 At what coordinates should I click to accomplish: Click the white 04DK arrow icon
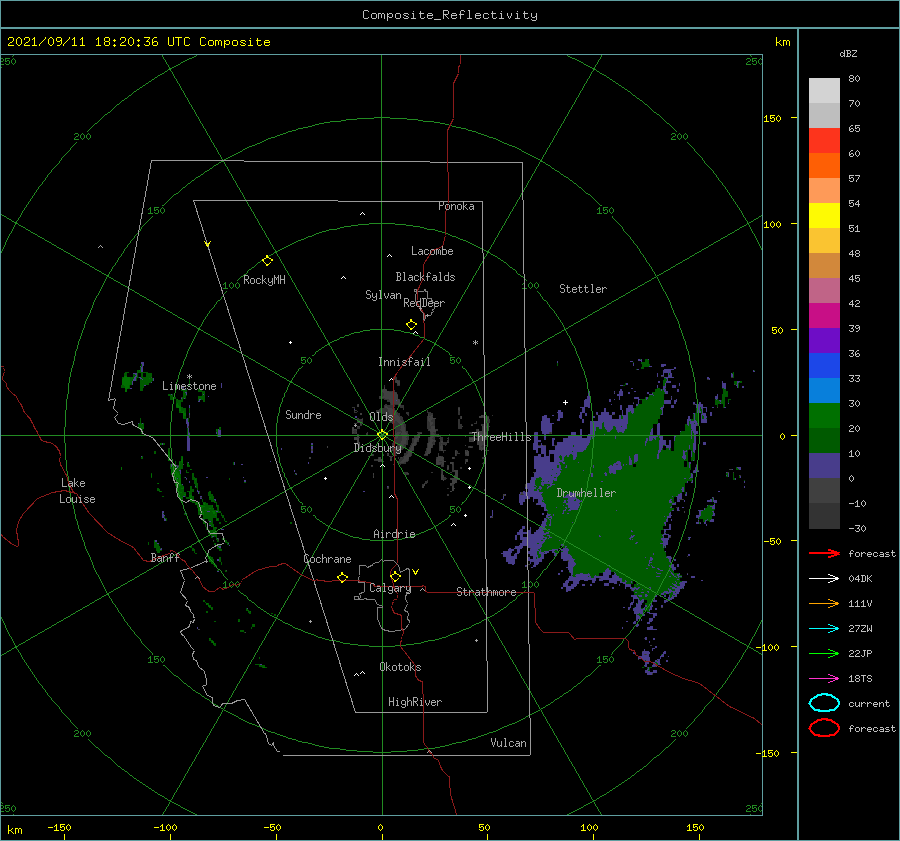pos(824,579)
